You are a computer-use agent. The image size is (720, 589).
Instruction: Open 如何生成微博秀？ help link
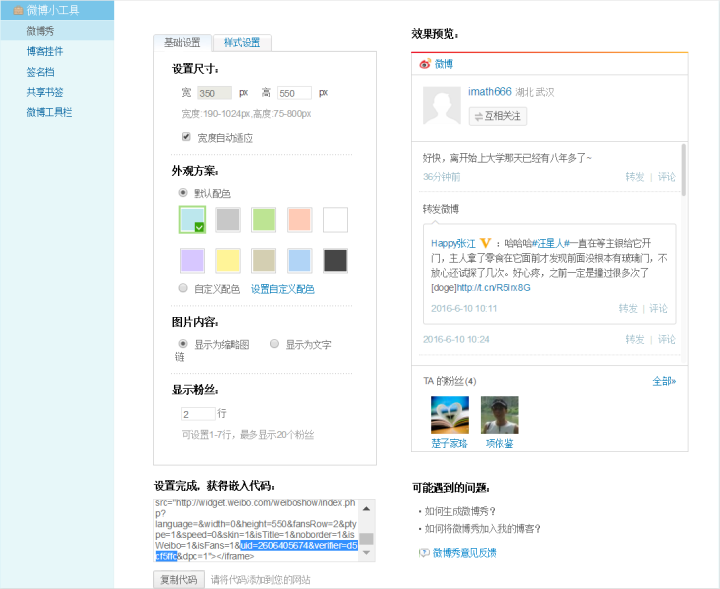[x=461, y=511]
